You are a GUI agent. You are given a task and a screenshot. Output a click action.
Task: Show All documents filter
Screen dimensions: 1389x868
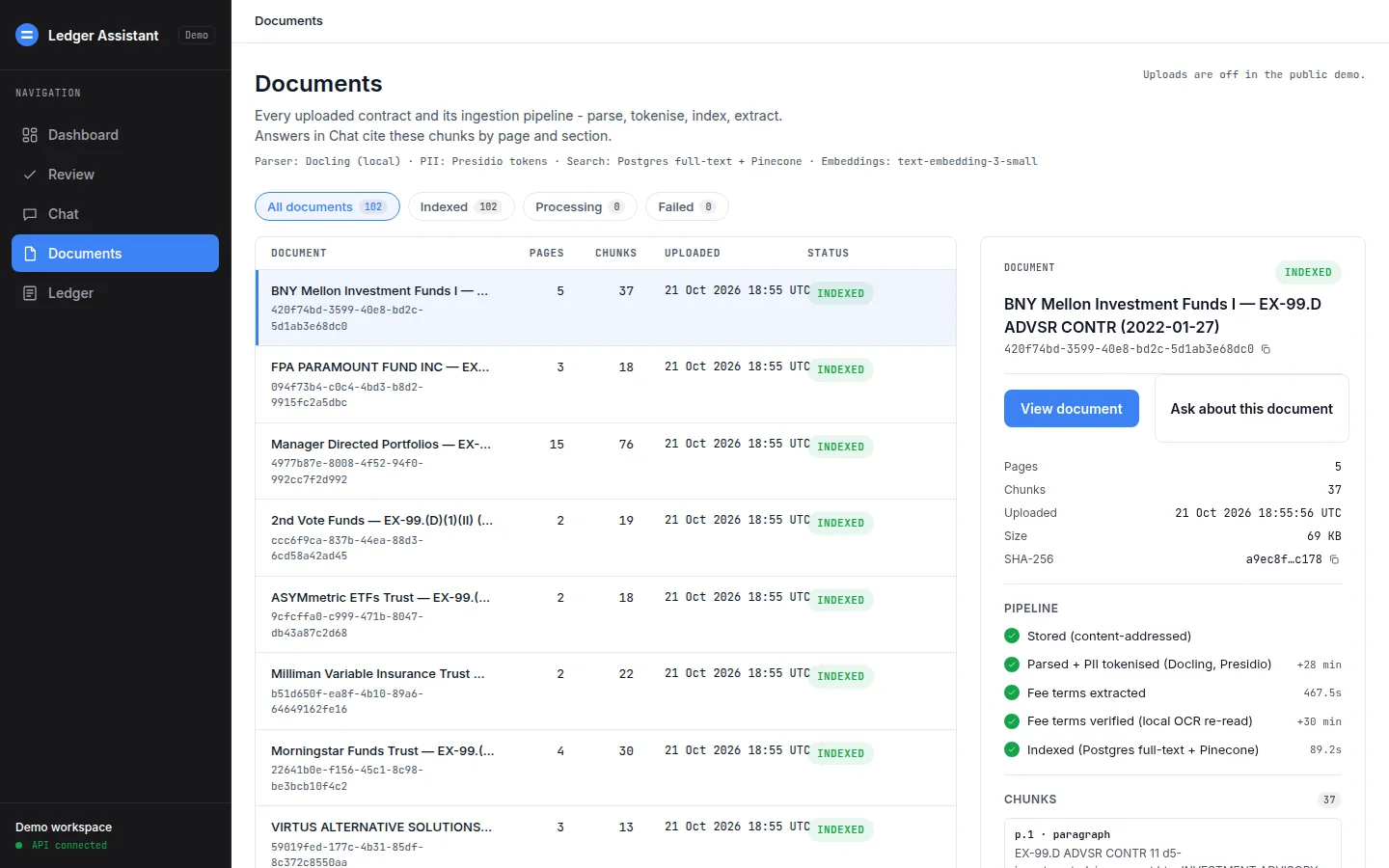click(327, 206)
